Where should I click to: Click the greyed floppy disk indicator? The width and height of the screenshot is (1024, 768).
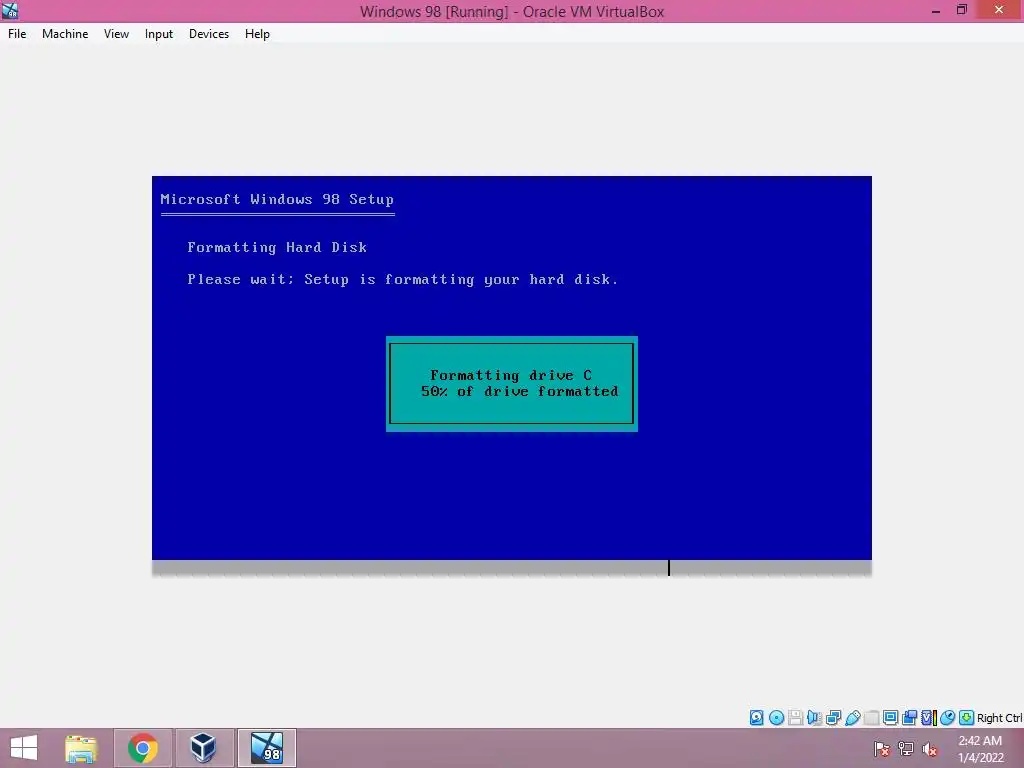[x=795, y=718]
